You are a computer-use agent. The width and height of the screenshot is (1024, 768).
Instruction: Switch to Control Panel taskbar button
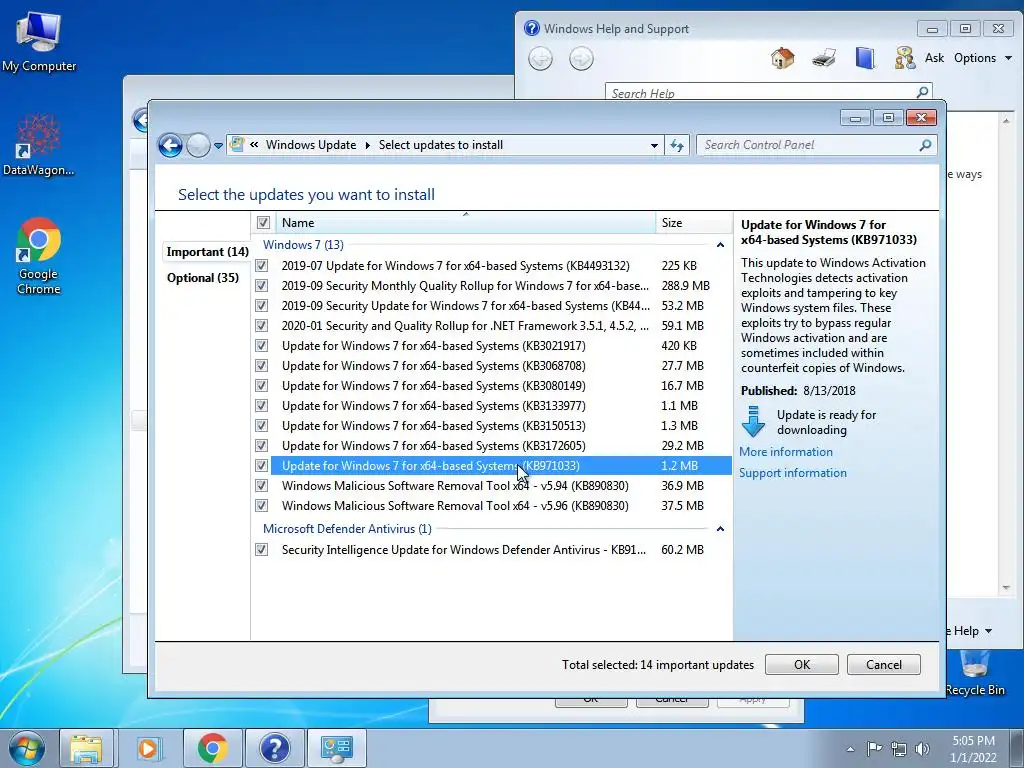tap(337, 748)
